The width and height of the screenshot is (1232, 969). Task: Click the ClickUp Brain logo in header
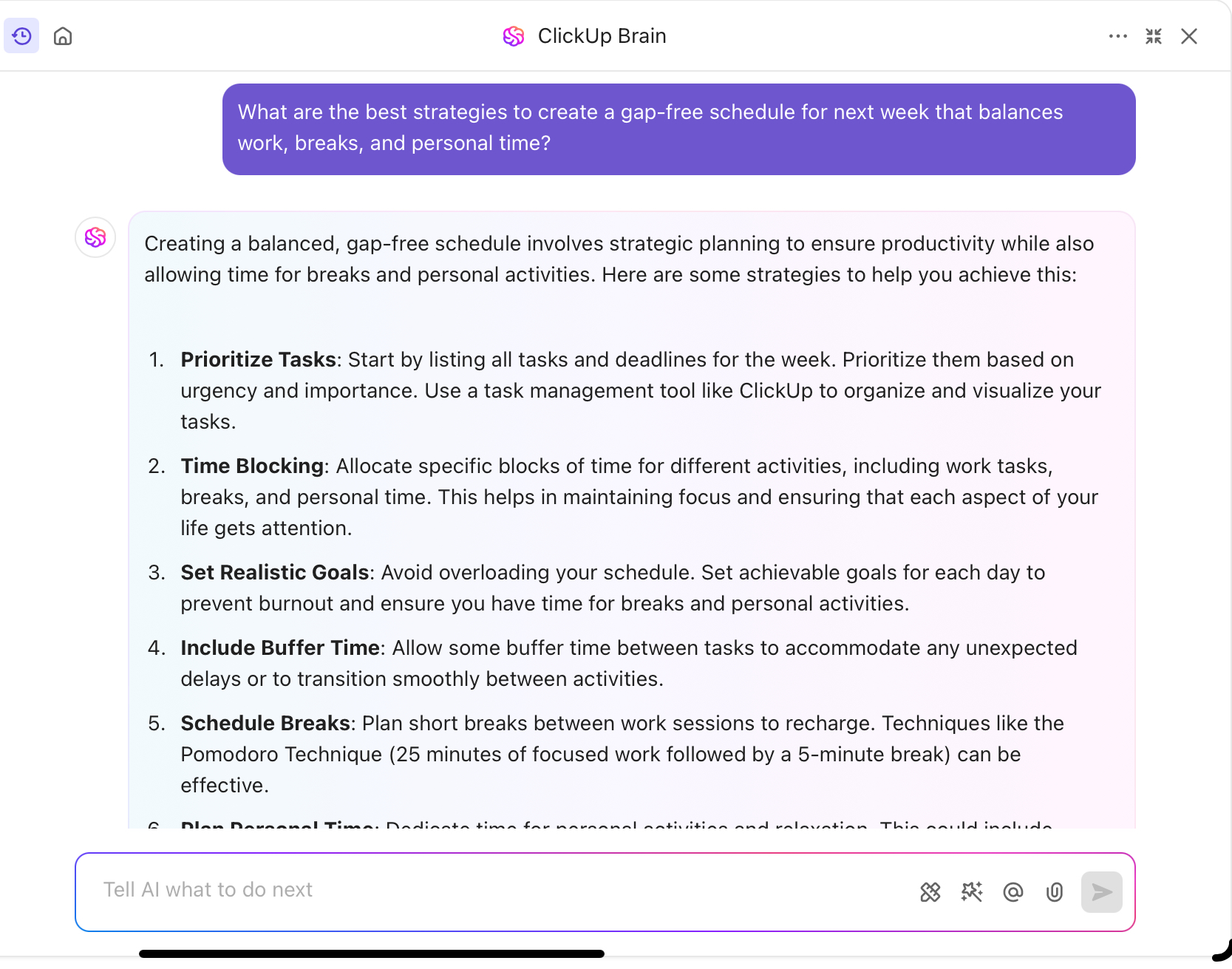pyautogui.click(x=513, y=35)
